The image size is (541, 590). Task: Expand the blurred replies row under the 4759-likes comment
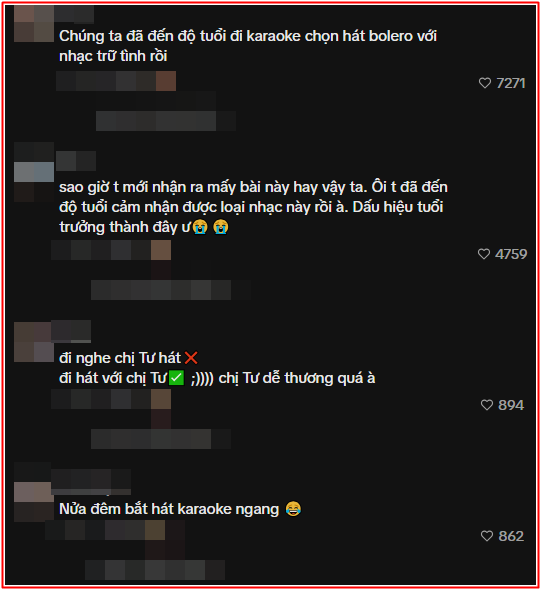tap(171, 290)
